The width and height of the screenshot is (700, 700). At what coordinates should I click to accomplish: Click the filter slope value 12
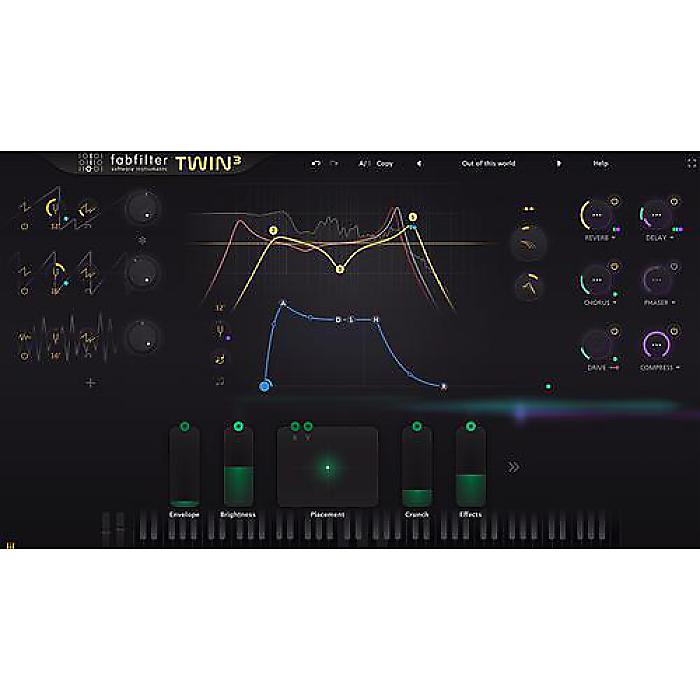point(219,308)
